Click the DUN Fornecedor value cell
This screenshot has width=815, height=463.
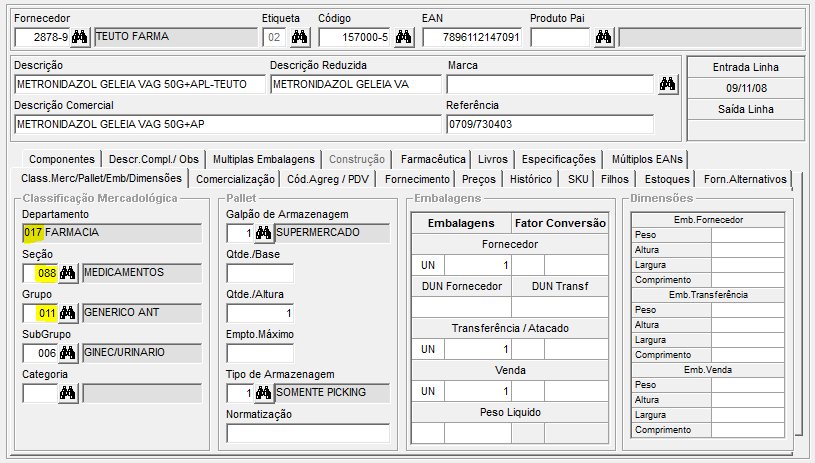[462, 307]
